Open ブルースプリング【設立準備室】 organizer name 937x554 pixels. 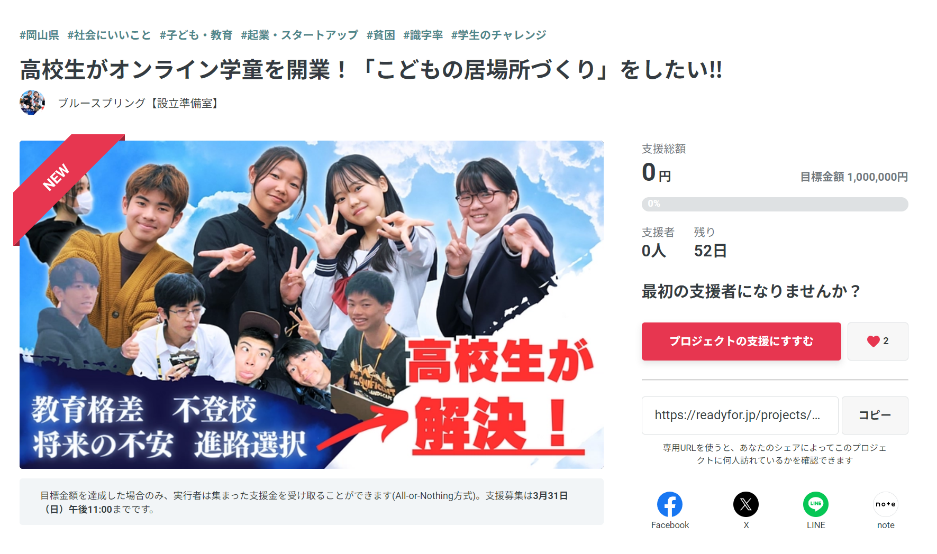click(140, 103)
